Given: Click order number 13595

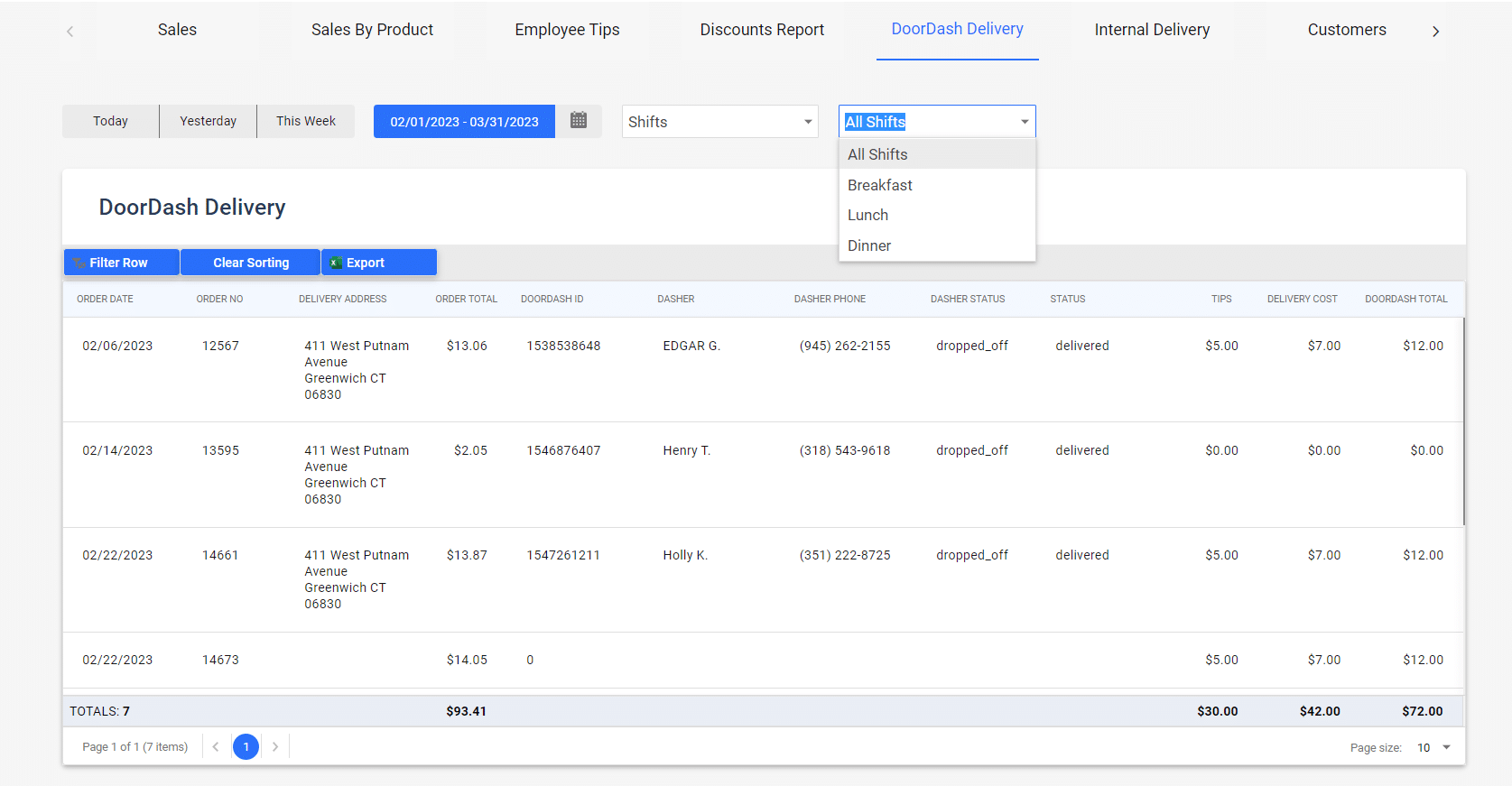Looking at the screenshot, I should tap(220, 450).
